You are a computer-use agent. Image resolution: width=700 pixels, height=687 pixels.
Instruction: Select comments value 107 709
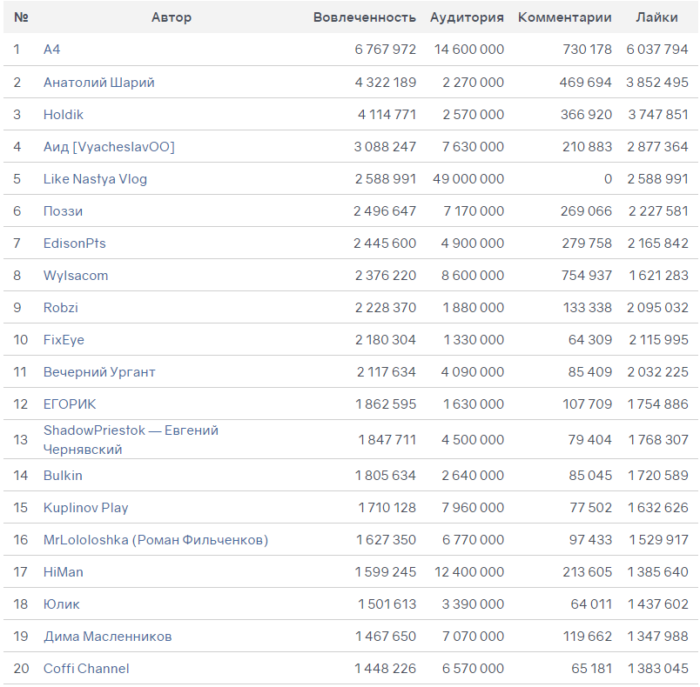tap(587, 404)
